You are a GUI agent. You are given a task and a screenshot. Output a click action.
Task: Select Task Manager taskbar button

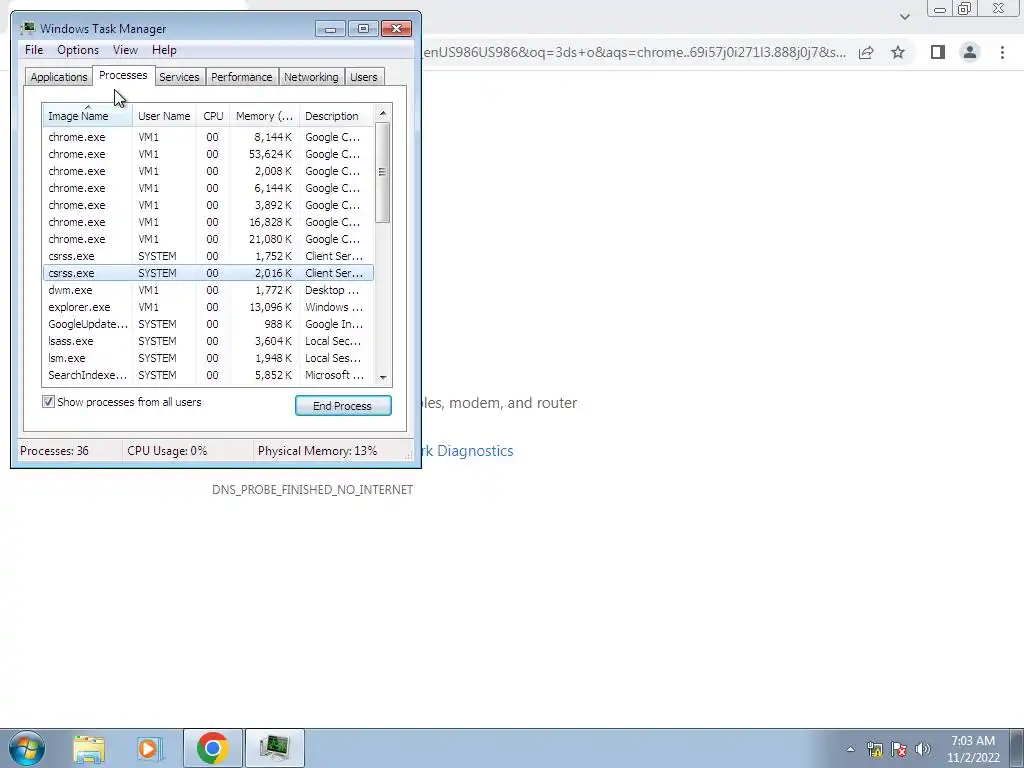coord(274,748)
